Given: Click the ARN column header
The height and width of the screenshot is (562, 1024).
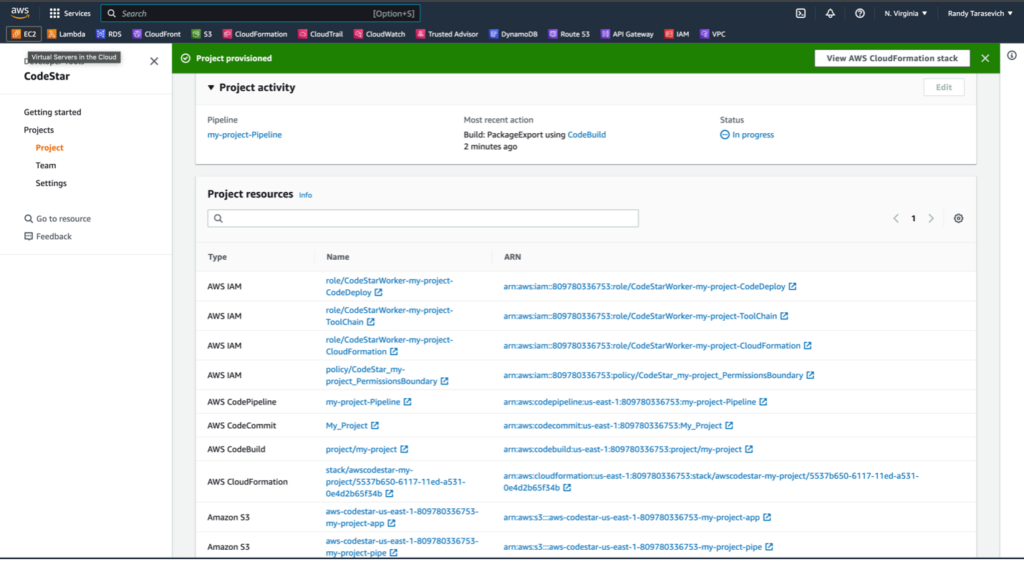Looking at the screenshot, I should (x=512, y=257).
